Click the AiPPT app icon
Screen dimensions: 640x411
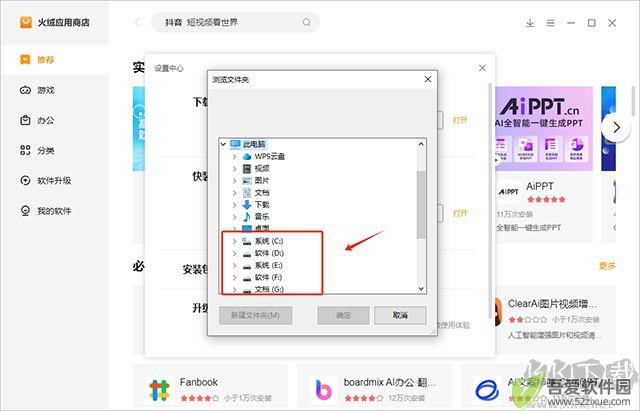[x=509, y=192]
